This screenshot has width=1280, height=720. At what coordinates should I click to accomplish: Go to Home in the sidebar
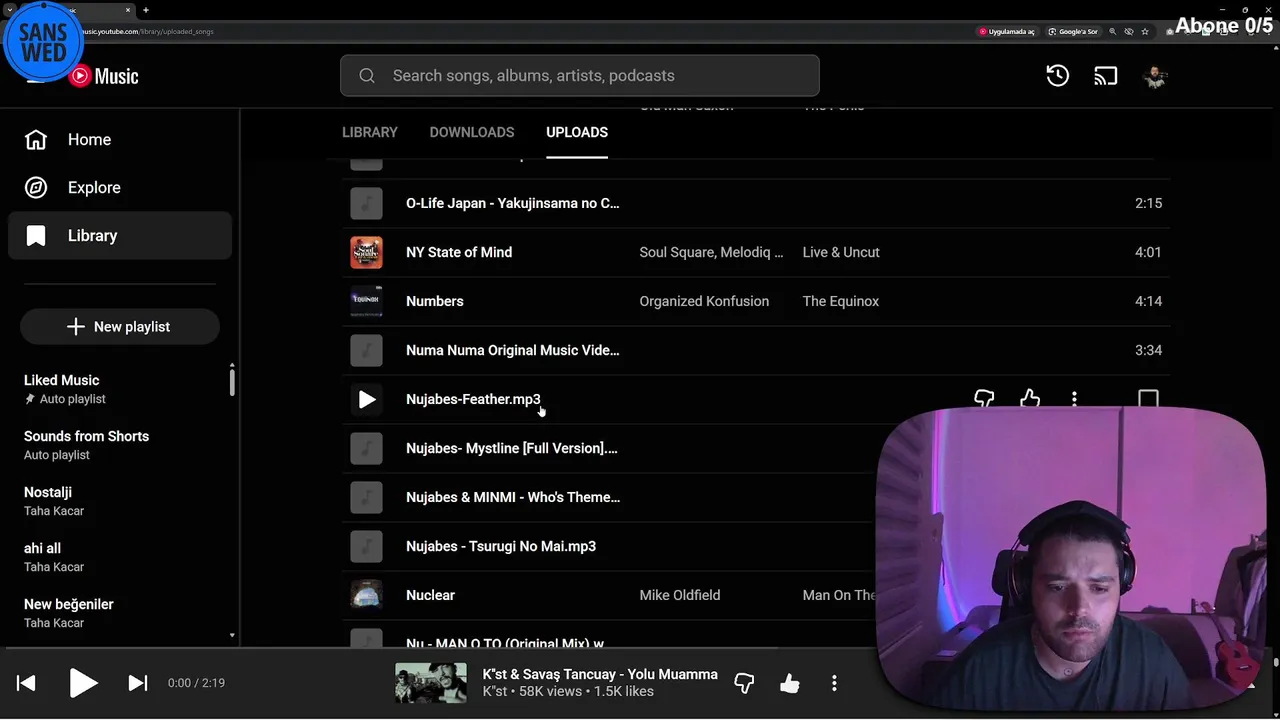tap(120, 140)
